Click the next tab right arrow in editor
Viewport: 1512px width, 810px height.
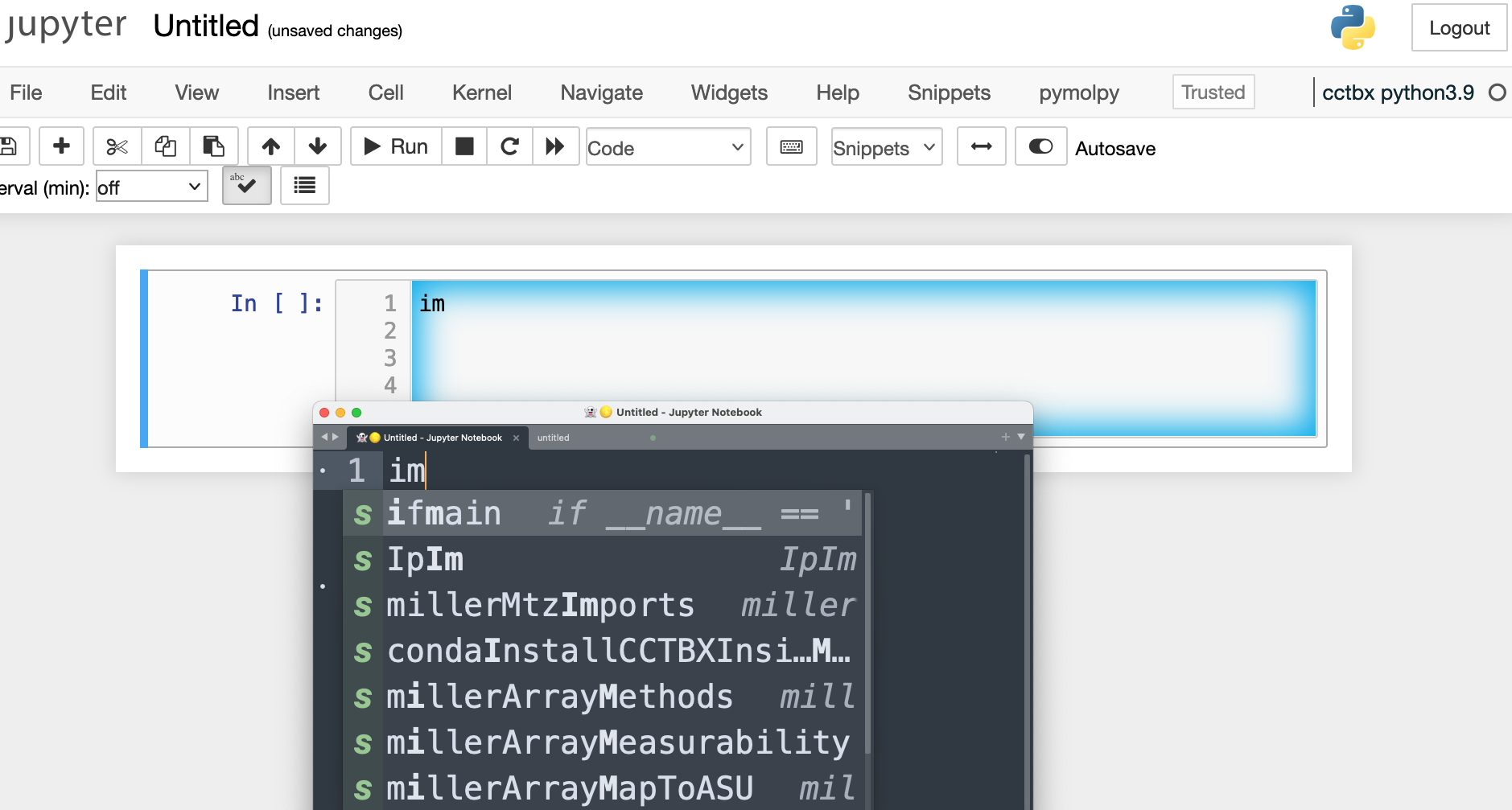coord(336,437)
